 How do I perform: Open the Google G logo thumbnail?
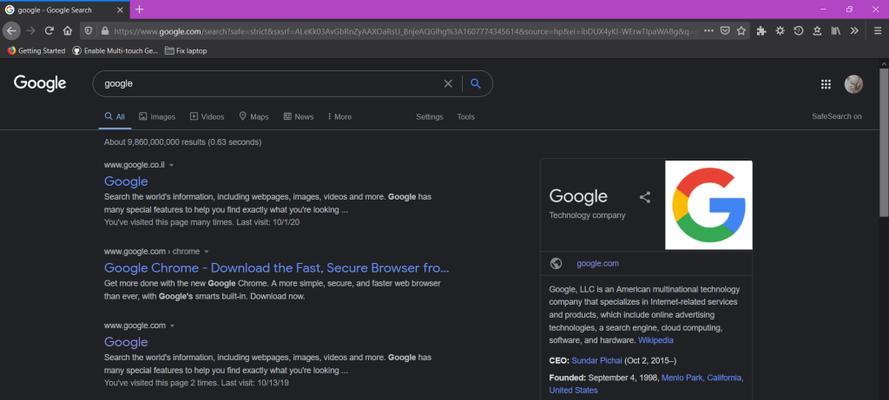point(709,205)
